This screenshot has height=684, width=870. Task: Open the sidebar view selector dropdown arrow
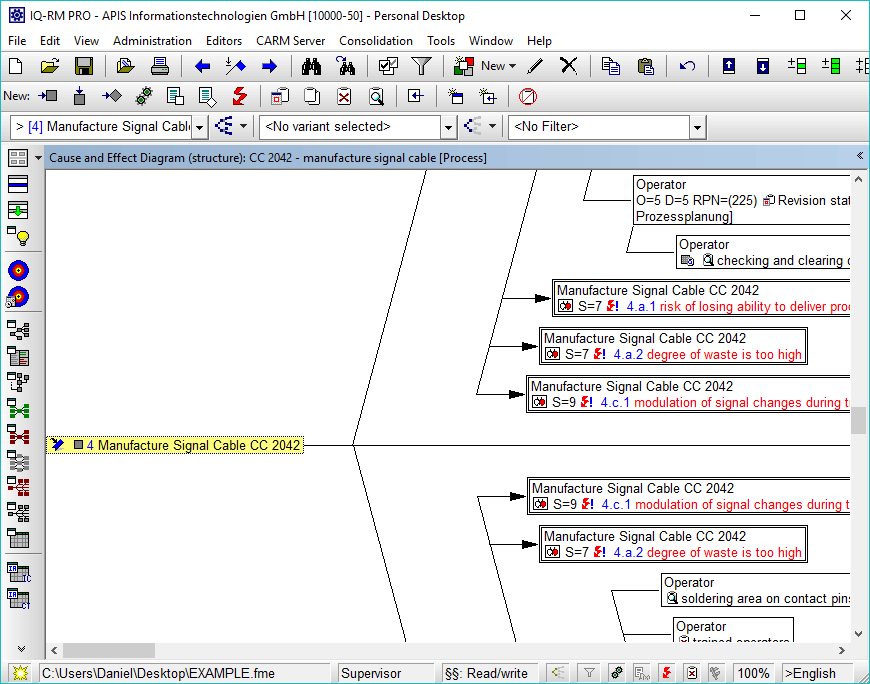tap(38, 158)
